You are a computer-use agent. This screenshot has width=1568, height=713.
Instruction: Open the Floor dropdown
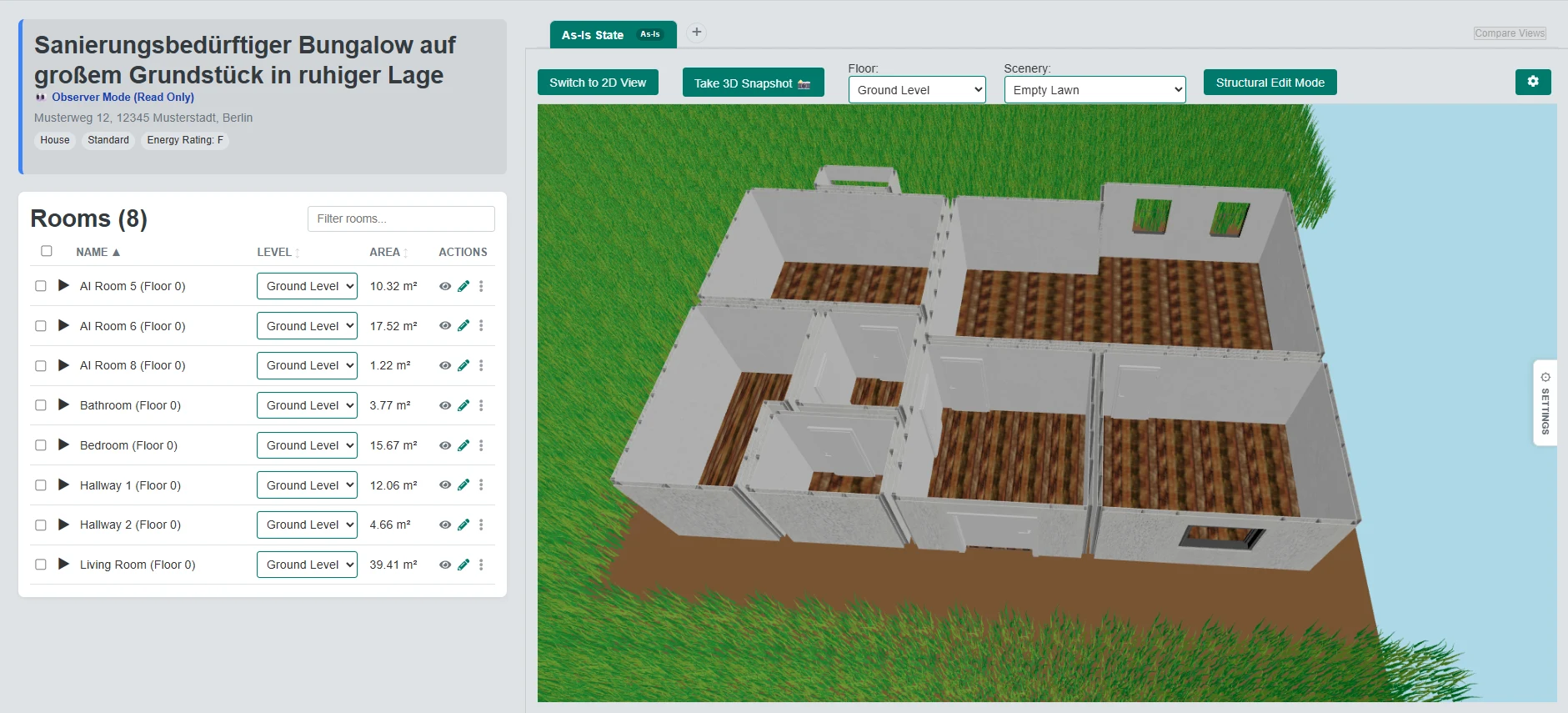917,90
